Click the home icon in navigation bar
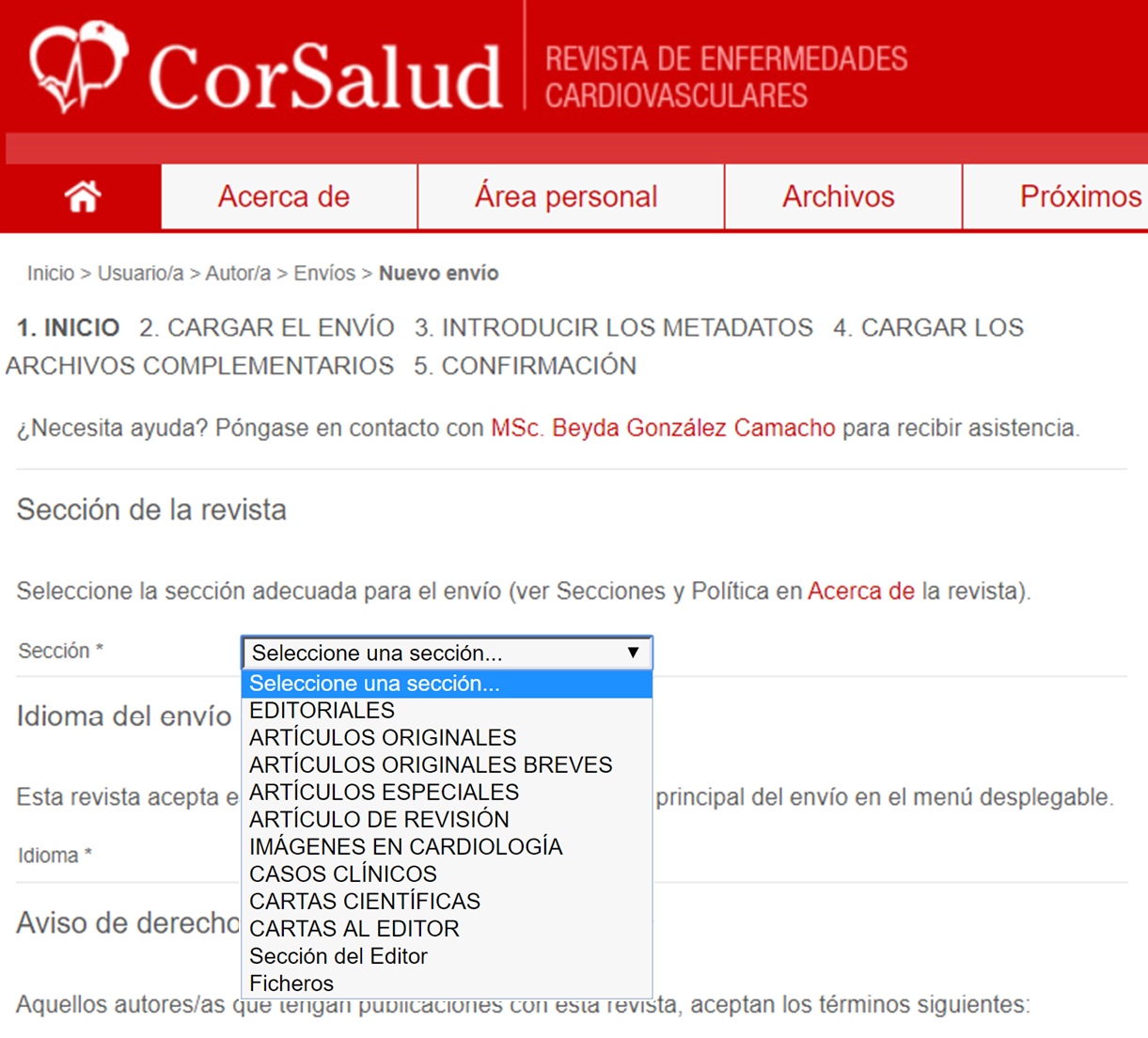 pos(83,197)
